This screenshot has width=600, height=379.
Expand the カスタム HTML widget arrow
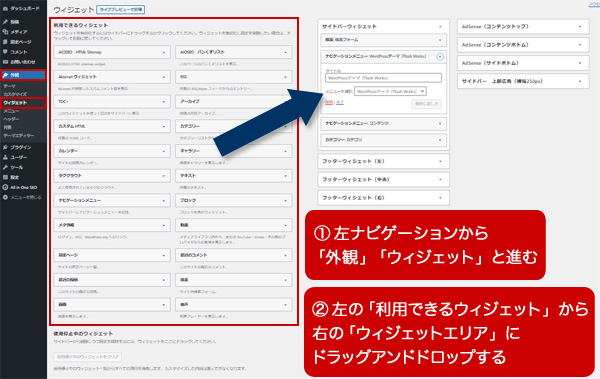click(x=164, y=126)
